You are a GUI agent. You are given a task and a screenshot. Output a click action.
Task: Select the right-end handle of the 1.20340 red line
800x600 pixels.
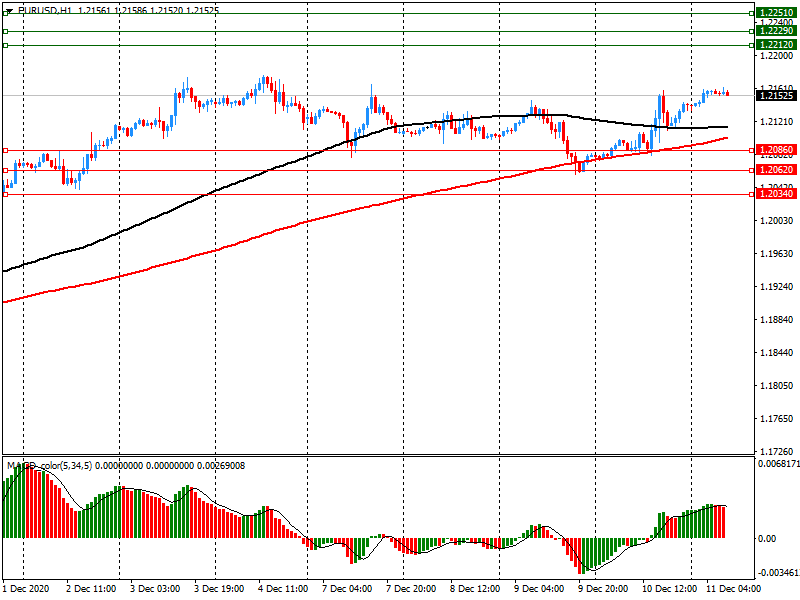pos(752,194)
